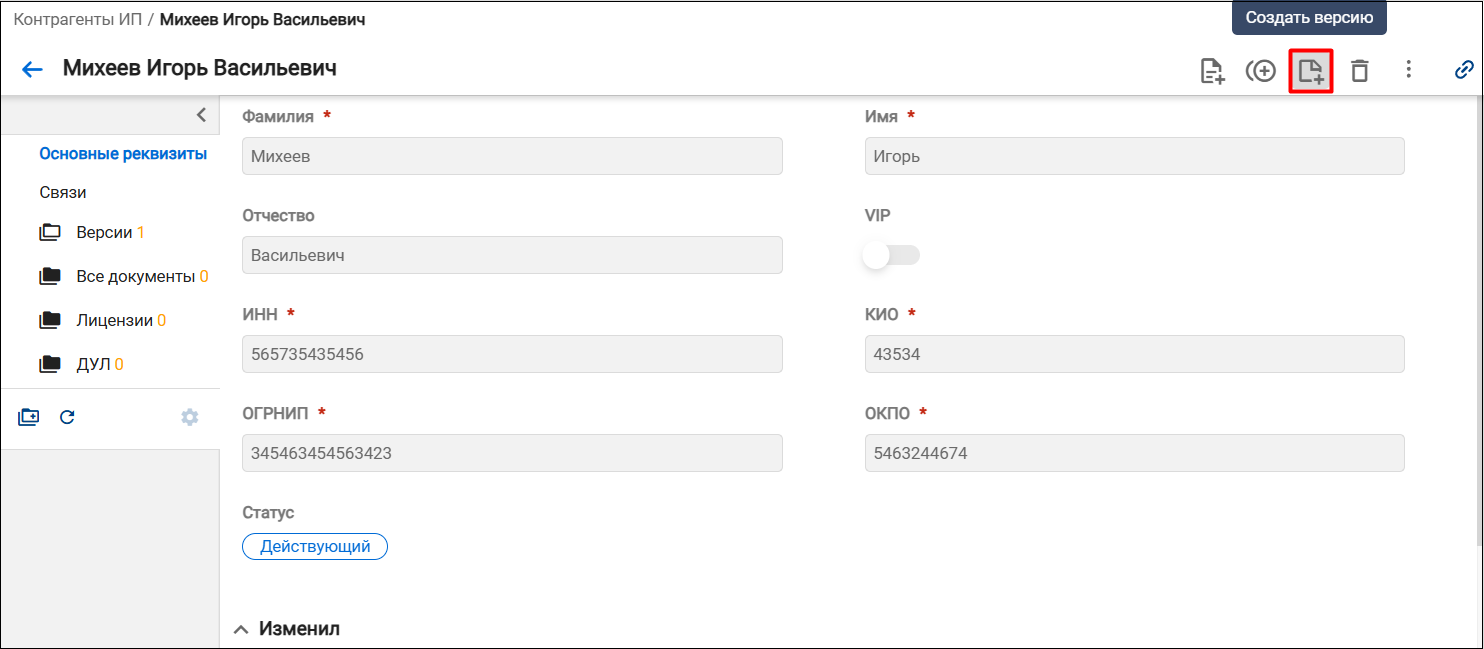Collapse the sidebar with the chevron
This screenshot has height=649, width=1484.
point(201,115)
